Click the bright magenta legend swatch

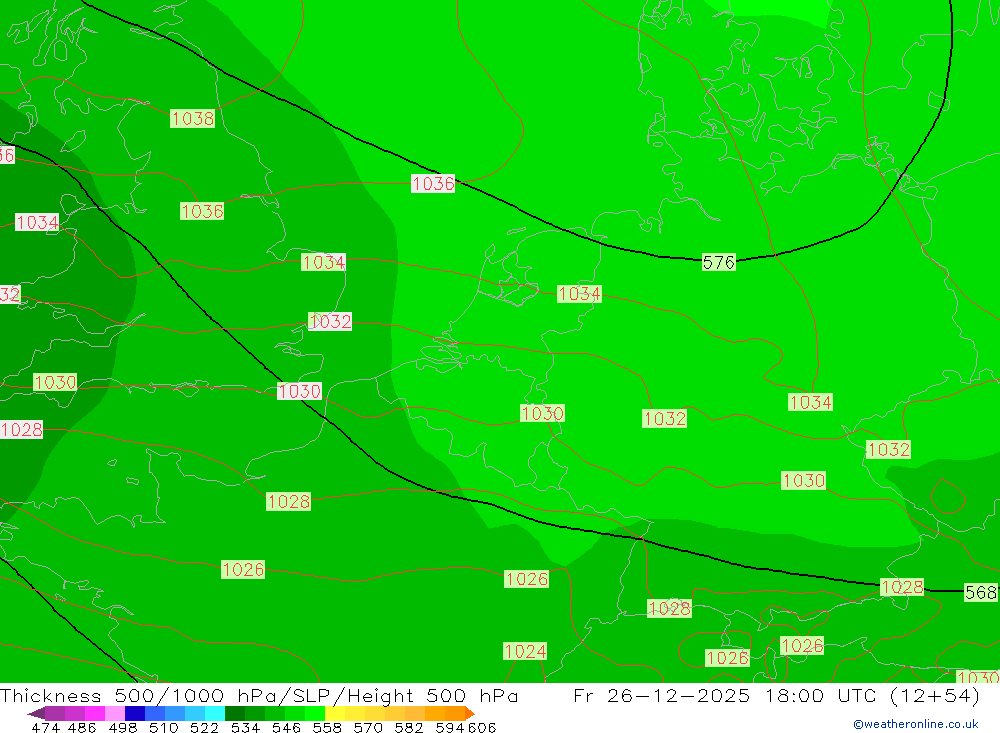tap(95, 713)
